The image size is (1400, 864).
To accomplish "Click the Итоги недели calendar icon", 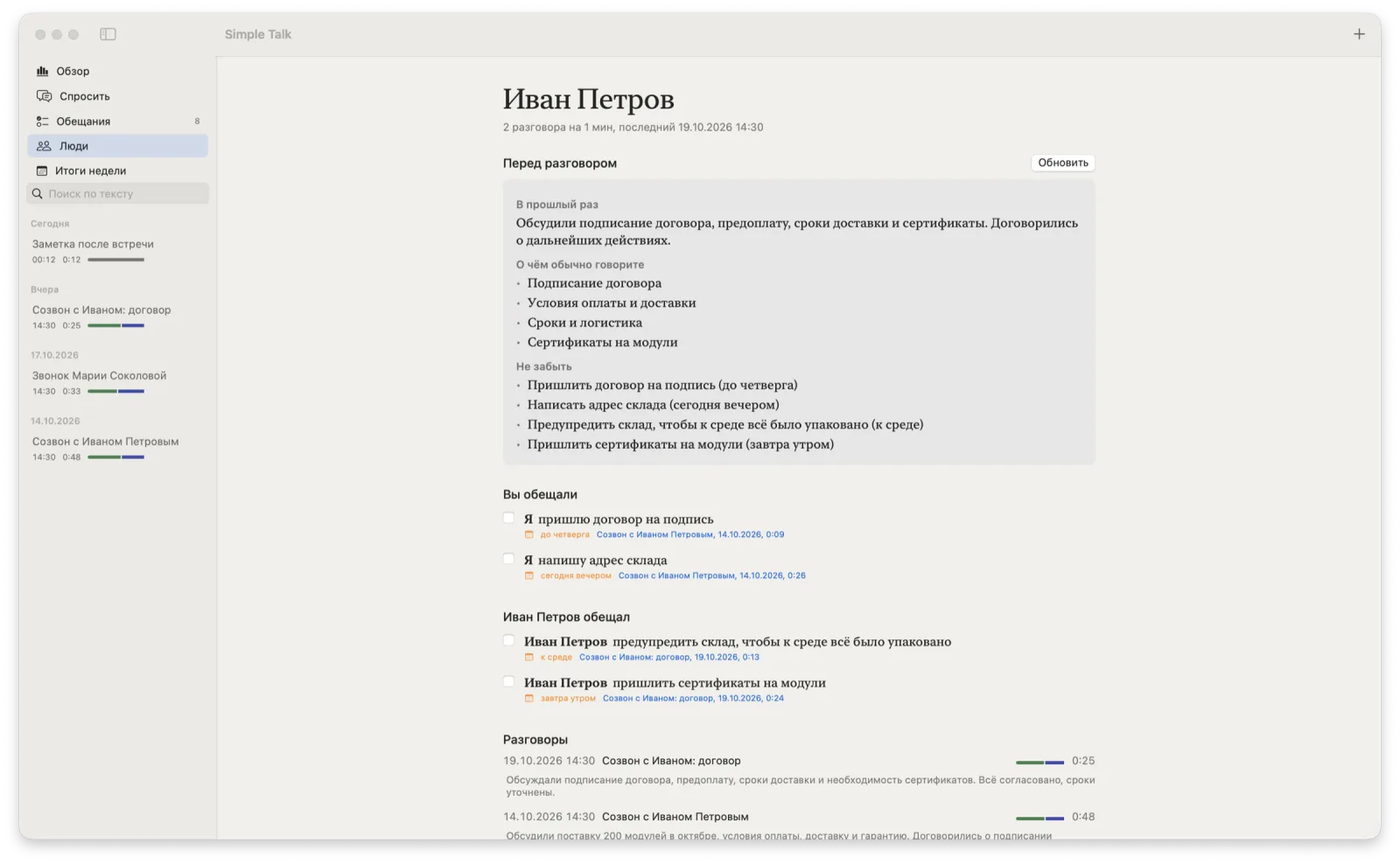I will [x=42, y=171].
